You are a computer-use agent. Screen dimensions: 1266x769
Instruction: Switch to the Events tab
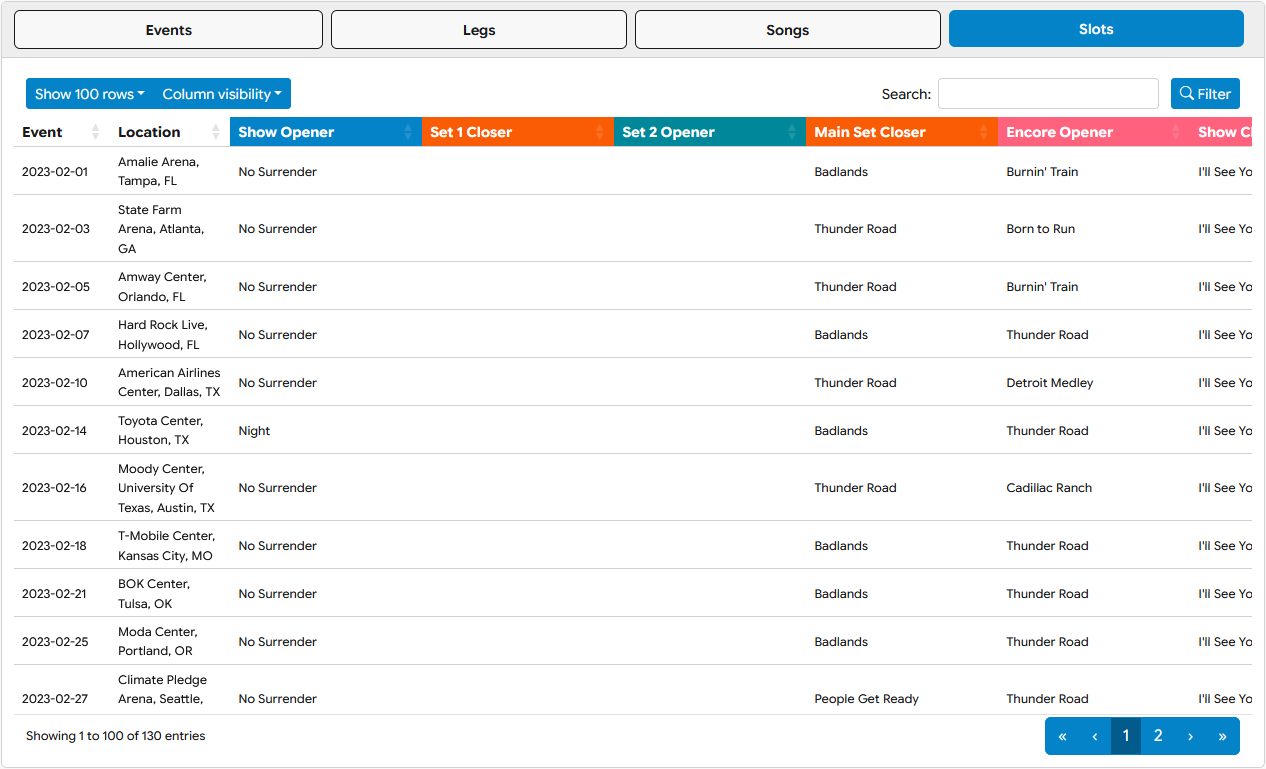pyautogui.click(x=168, y=30)
